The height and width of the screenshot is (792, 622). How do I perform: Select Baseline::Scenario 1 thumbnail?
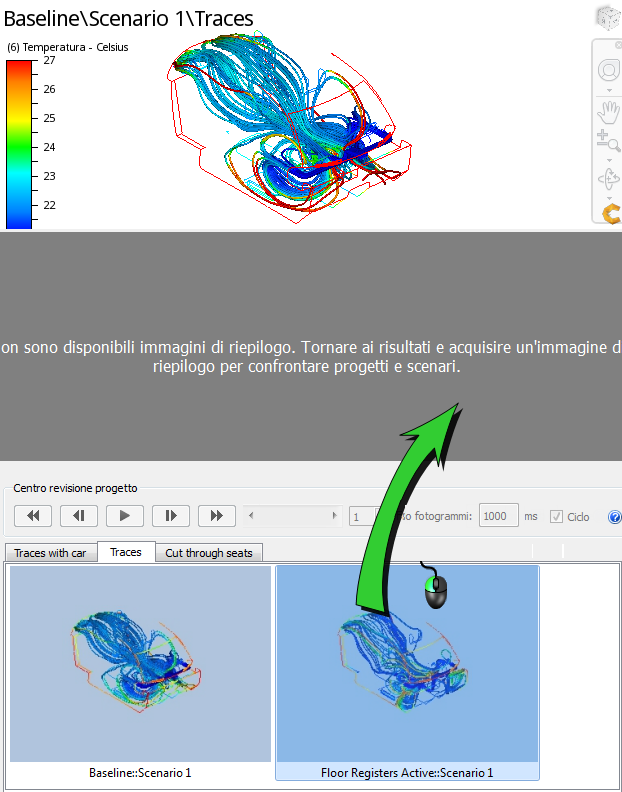140,663
